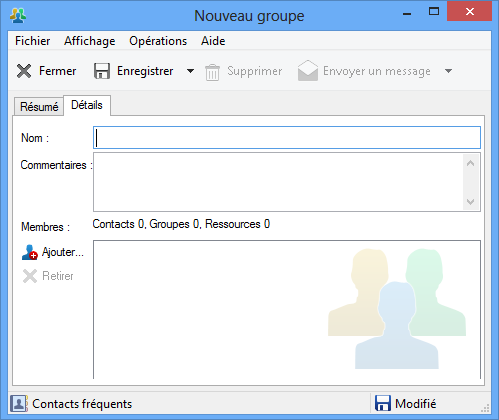Click the 'Contacts fréquents' status bar text
Viewport: 499px width, 420px height.
click(x=82, y=404)
